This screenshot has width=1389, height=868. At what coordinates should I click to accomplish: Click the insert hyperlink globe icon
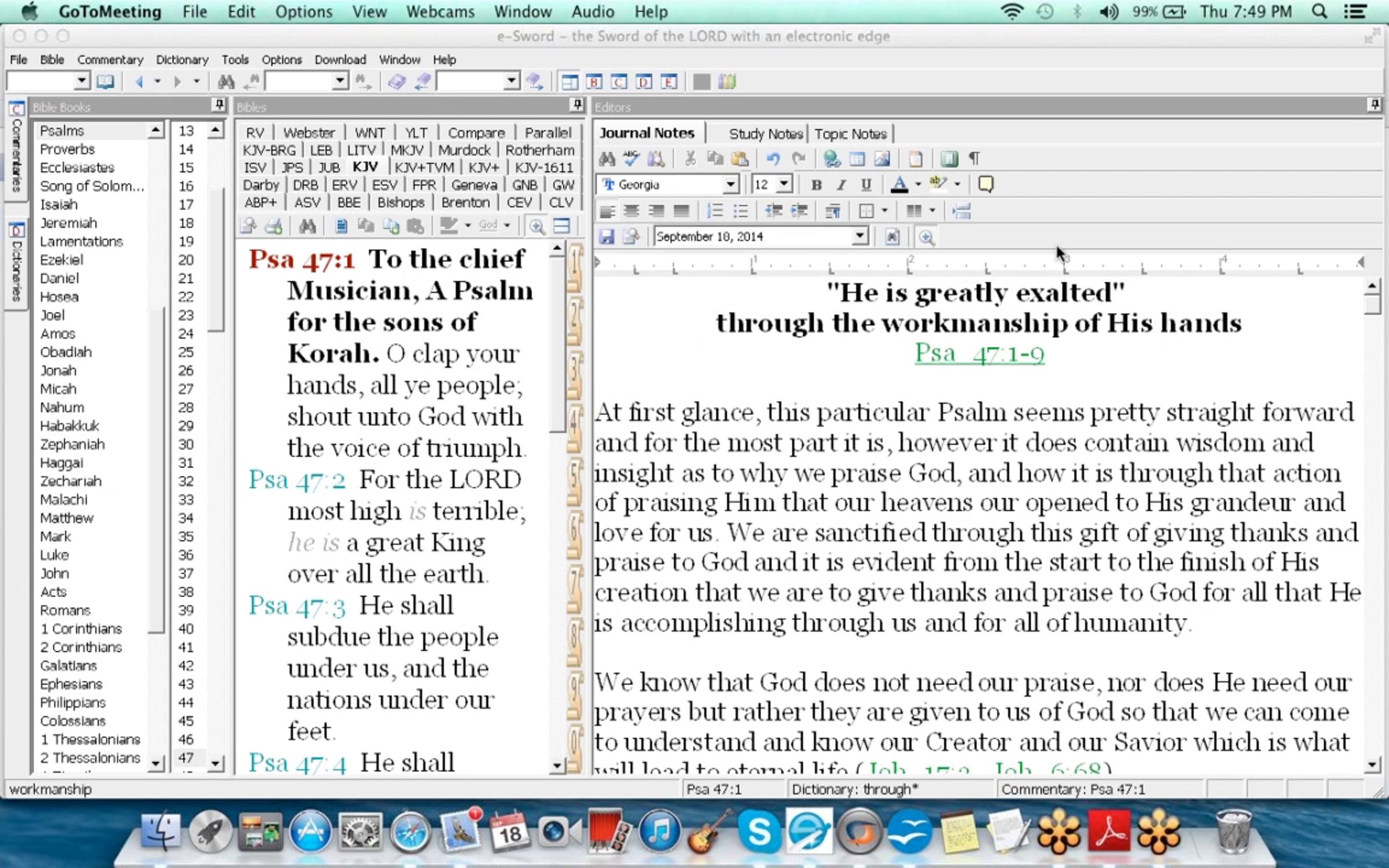tap(832, 159)
